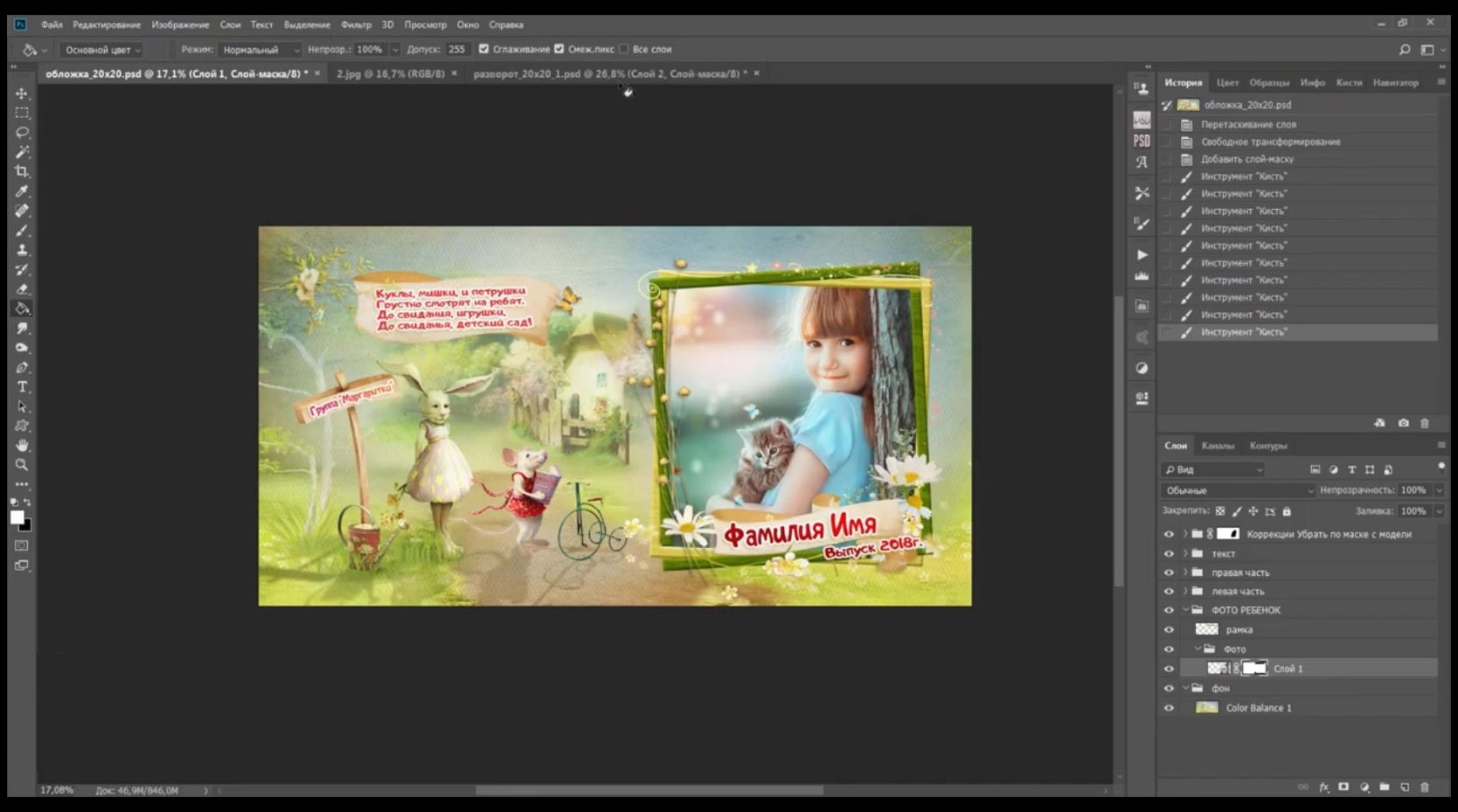The height and width of the screenshot is (812, 1458).
Task: Select the Smudge tool
Action: [x=22, y=329]
